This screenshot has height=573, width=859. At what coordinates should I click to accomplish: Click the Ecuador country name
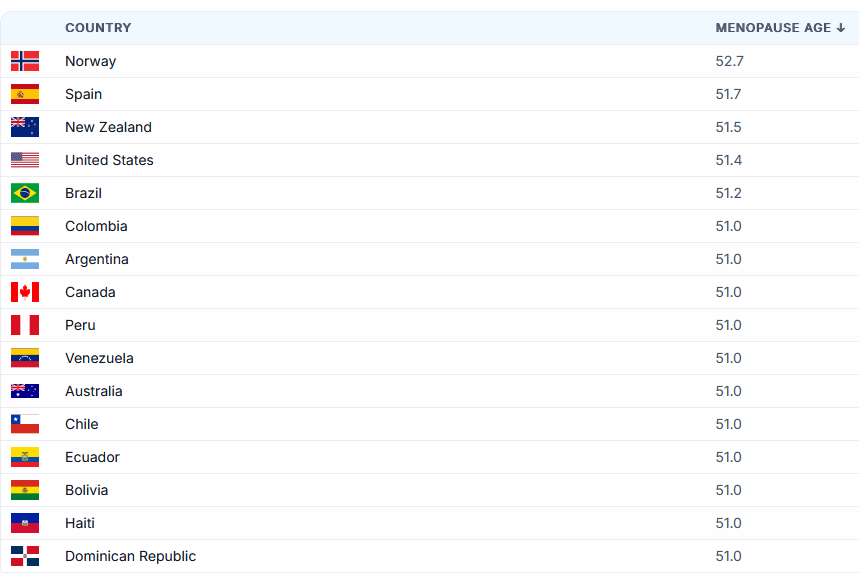pyautogui.click(x=92, y=457)
